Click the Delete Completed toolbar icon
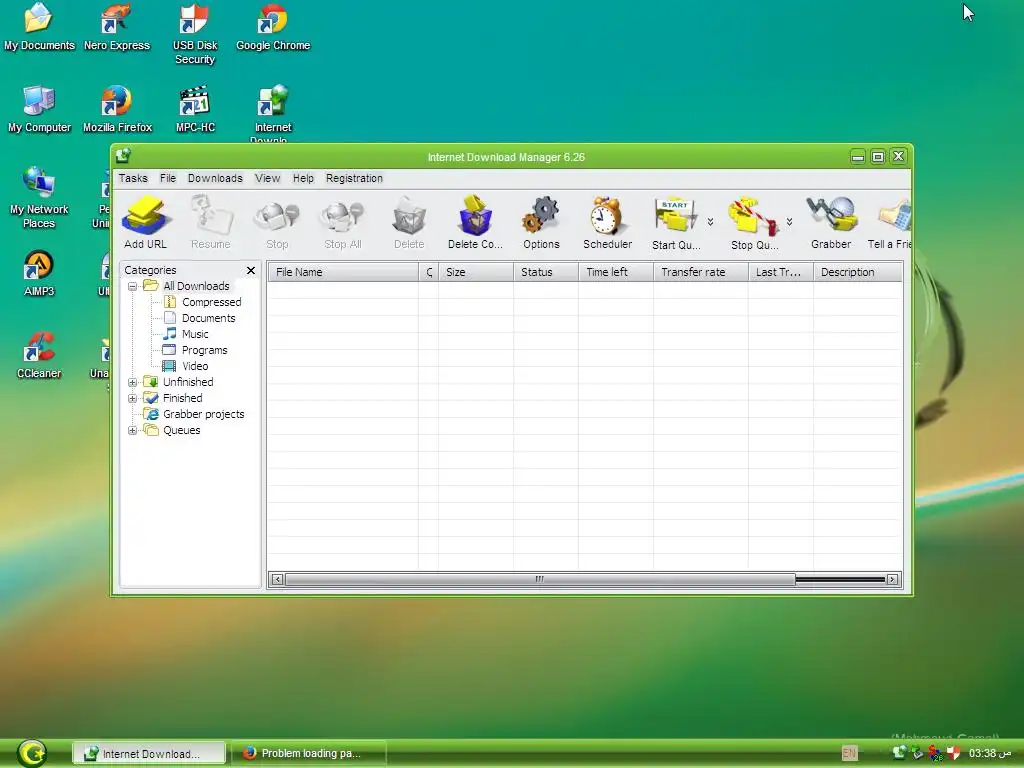 click(x=475, y=222)
